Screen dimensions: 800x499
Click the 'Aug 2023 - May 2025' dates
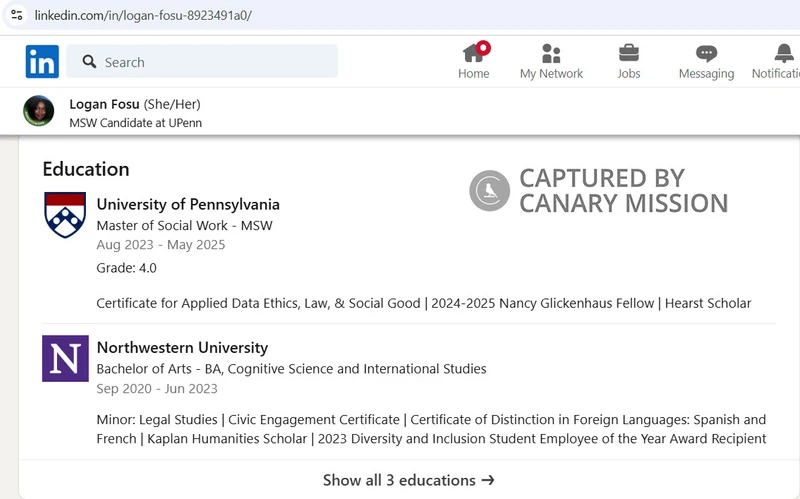pos(160,245)
